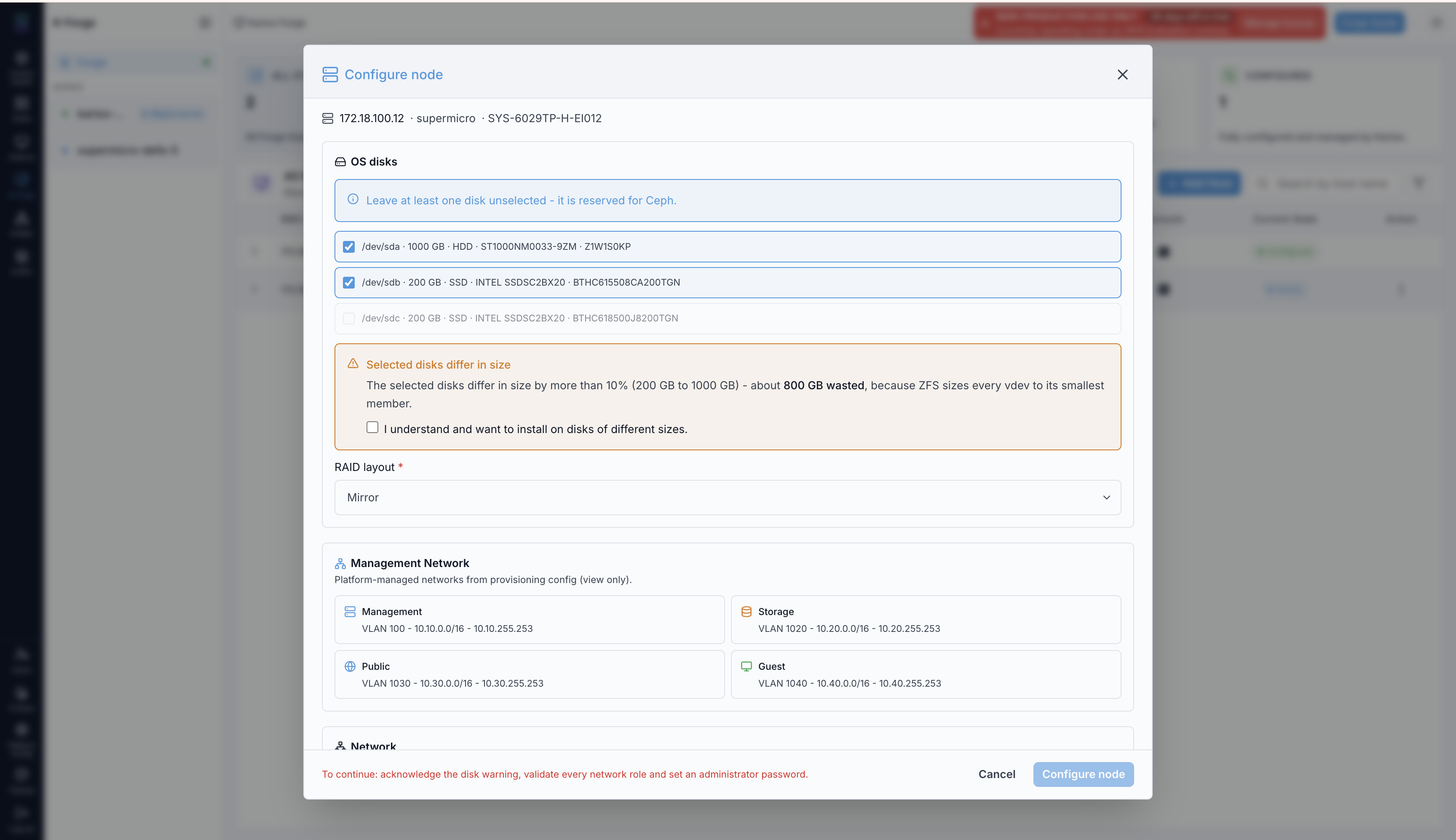This screenshot has height=840, width=1456.
Task: Click the IP address 172.18.100.12
Action: [x=372, y=118]
